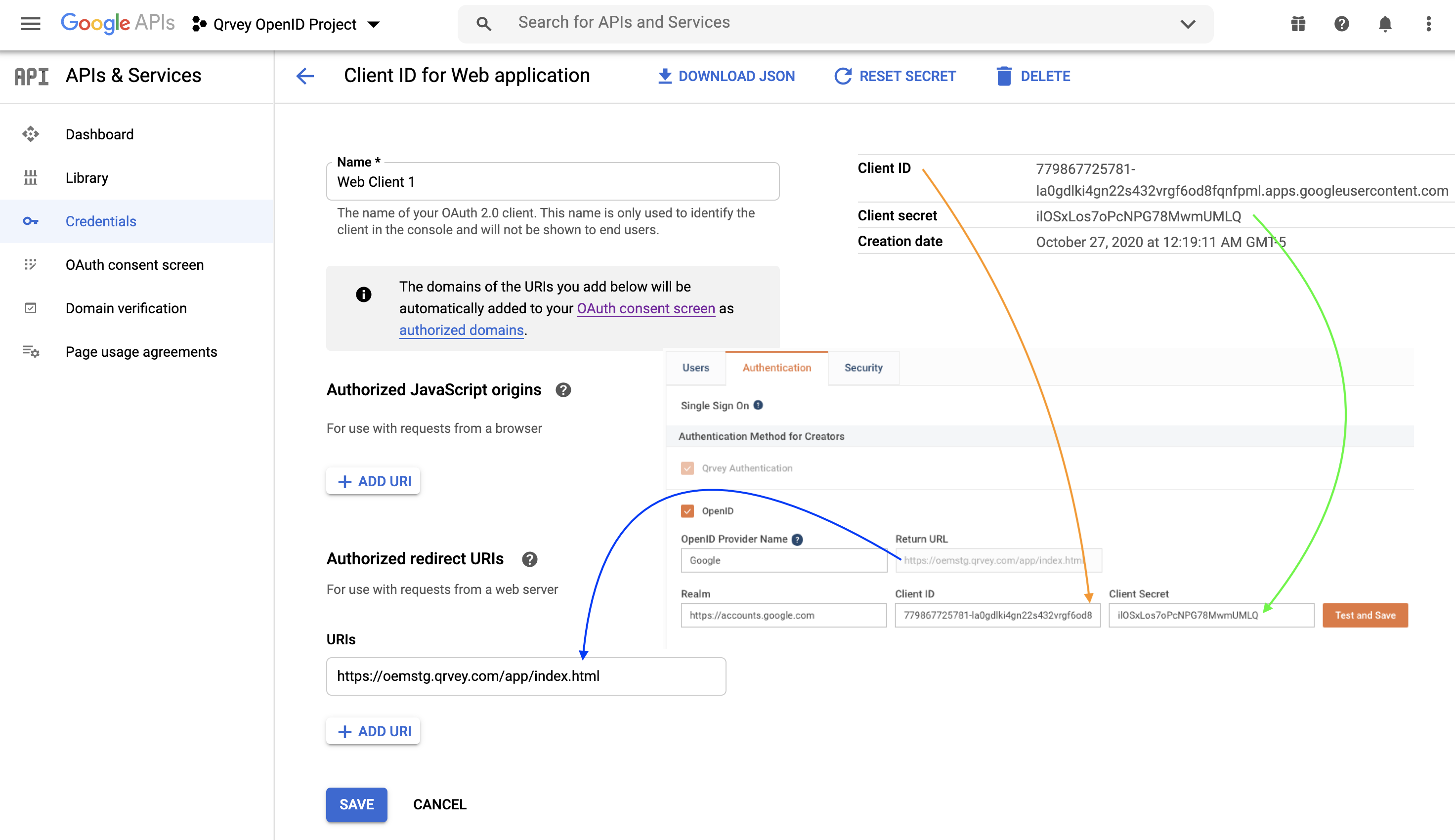The height and width of the screenshot is (840, 1455).
Task: Open the notifications bell icon
Action: pos(1385,24)
